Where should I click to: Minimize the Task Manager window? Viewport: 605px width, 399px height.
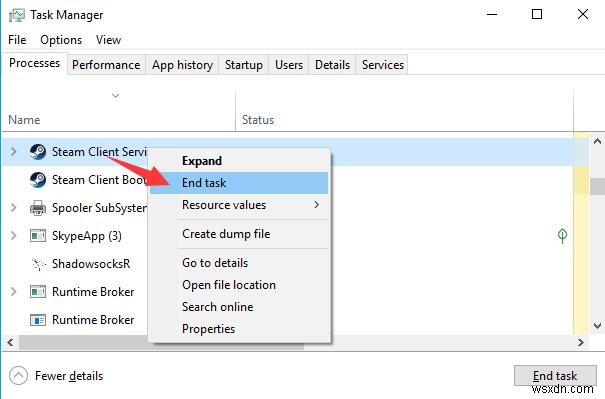click(x=492, y=14)
